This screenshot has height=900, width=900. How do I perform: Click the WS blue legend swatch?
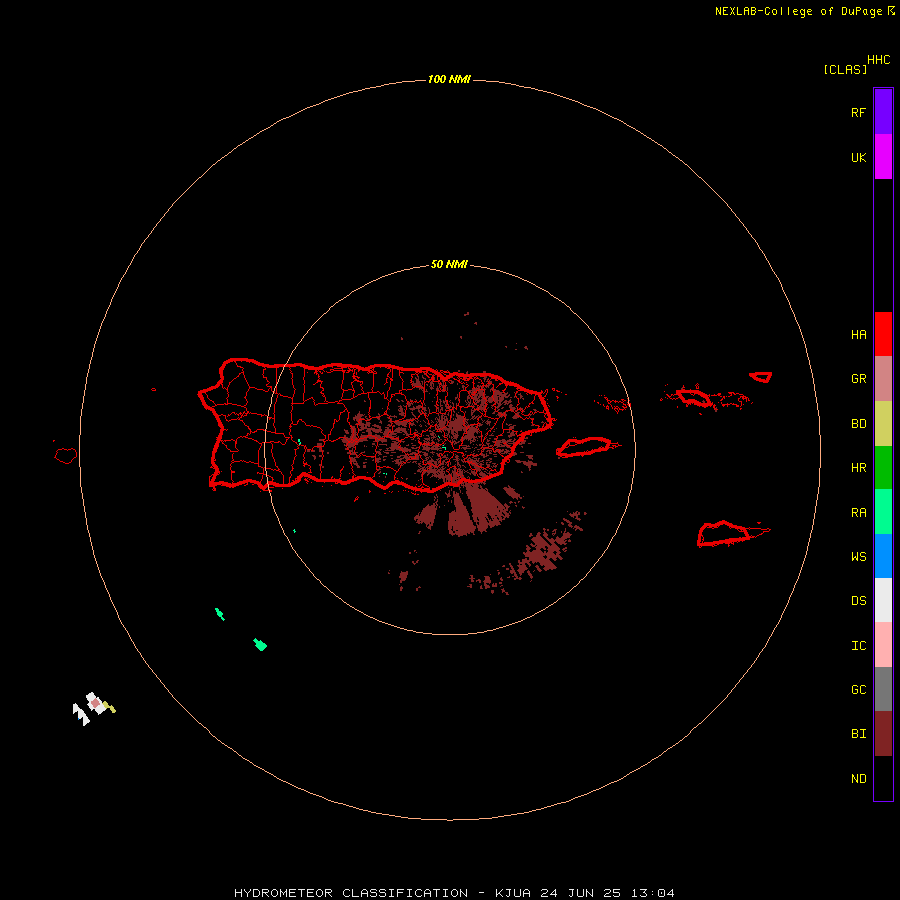883,556
